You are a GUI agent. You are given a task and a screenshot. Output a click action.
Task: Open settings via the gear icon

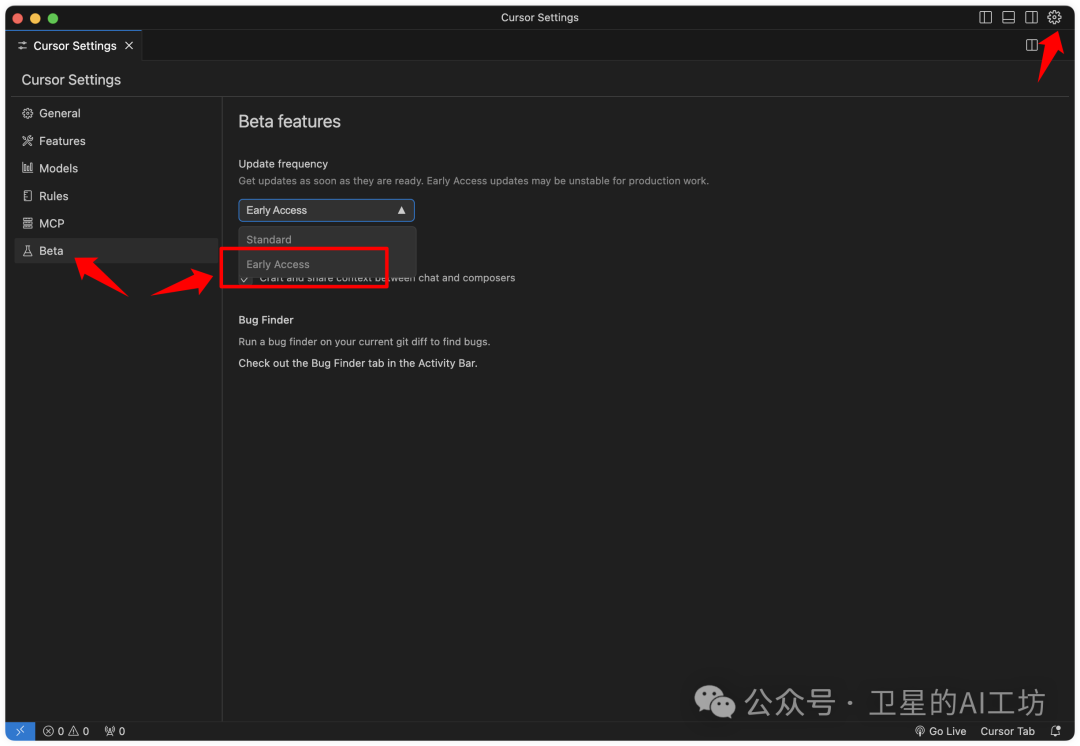pyautogui.click(x=1054, y=17)
